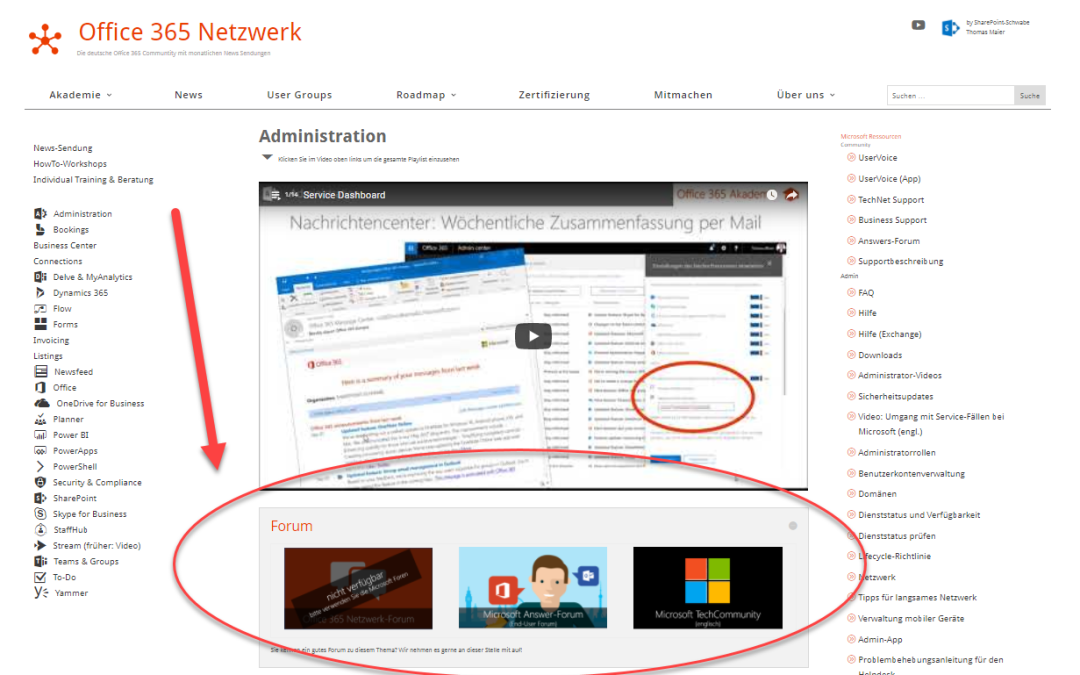Open the Planner icon in the sidebar
Image resolution: width=1080 pixels, height=675 pixels.
tap(41, 419)
